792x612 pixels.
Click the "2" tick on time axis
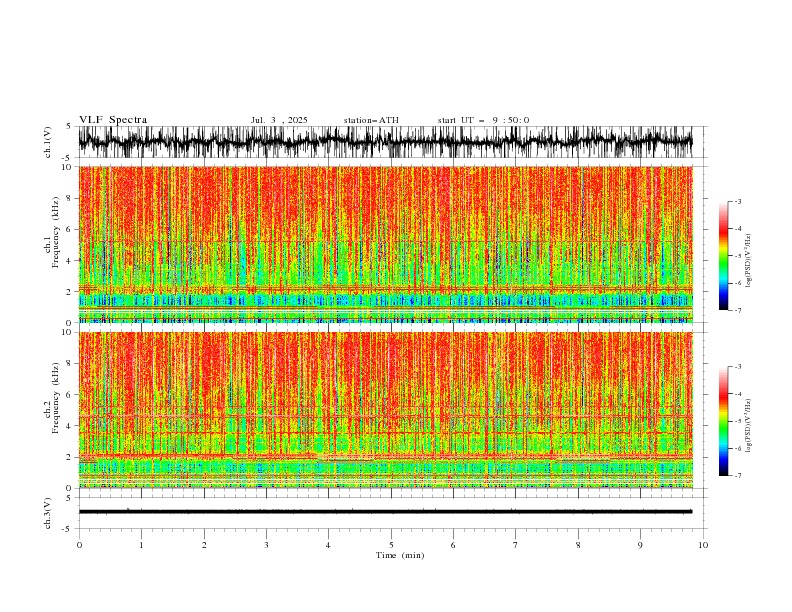[x=204, y=545]
